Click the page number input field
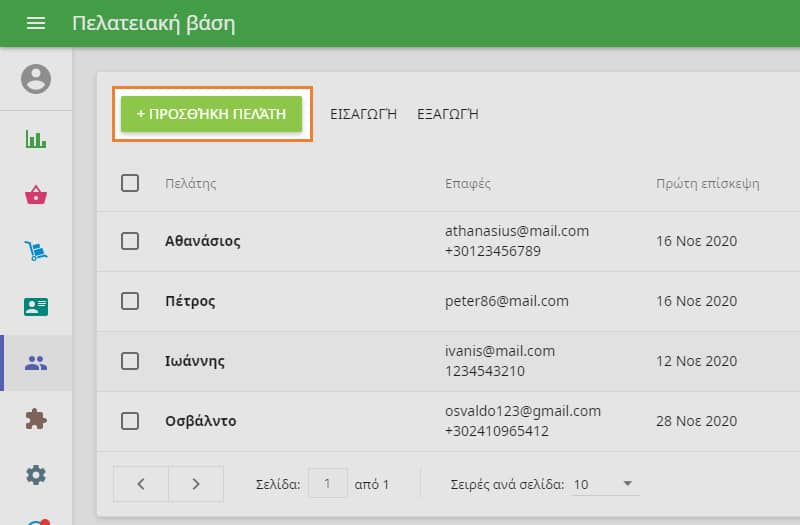800x525 pixels. click(x=328, y=484)
